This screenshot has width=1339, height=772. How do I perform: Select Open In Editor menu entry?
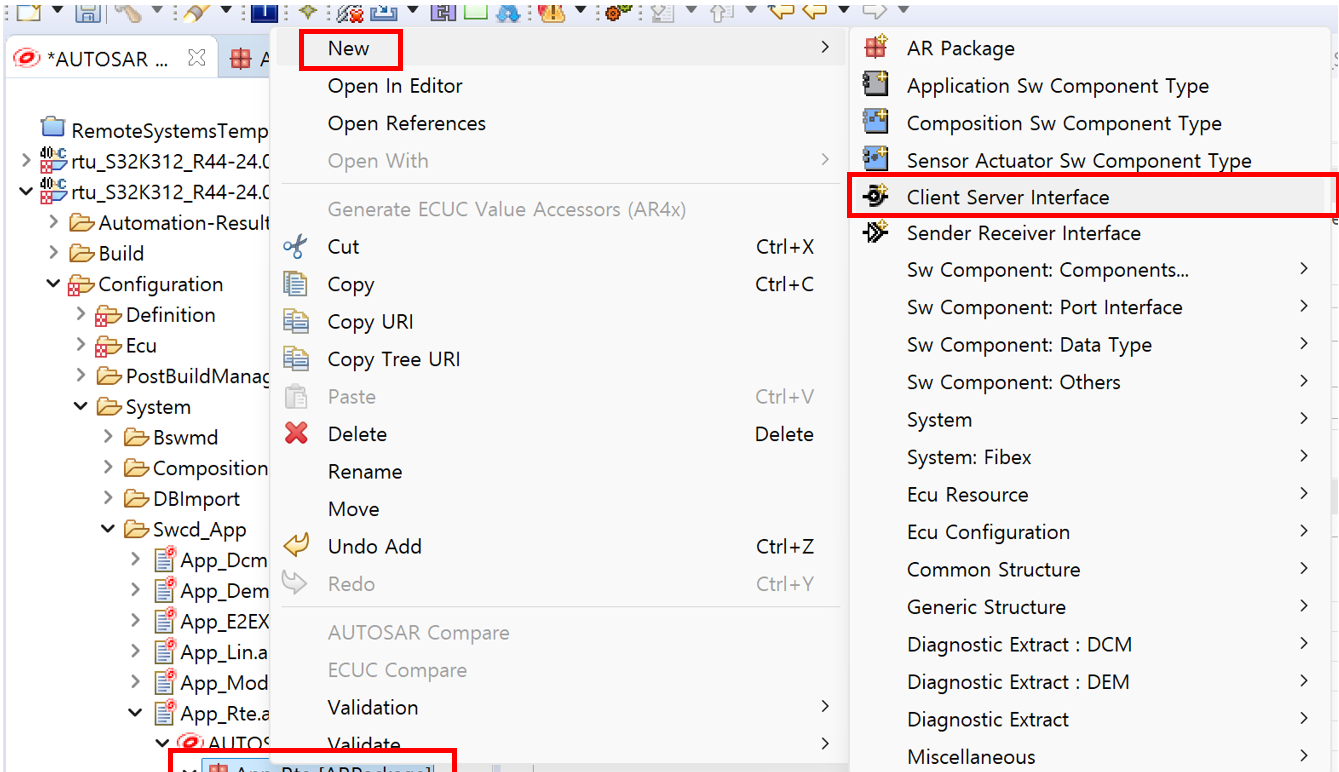tap(395, 86)
